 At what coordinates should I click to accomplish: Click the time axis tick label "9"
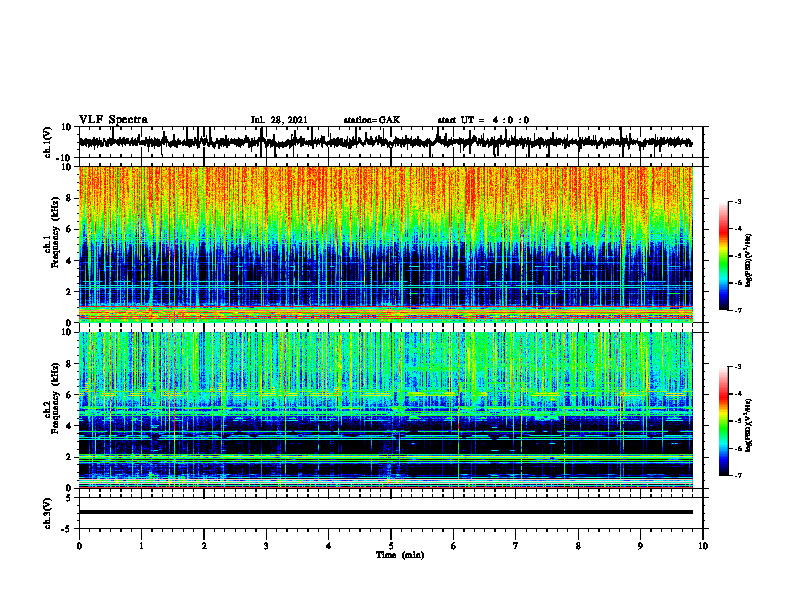click(640, 546)
